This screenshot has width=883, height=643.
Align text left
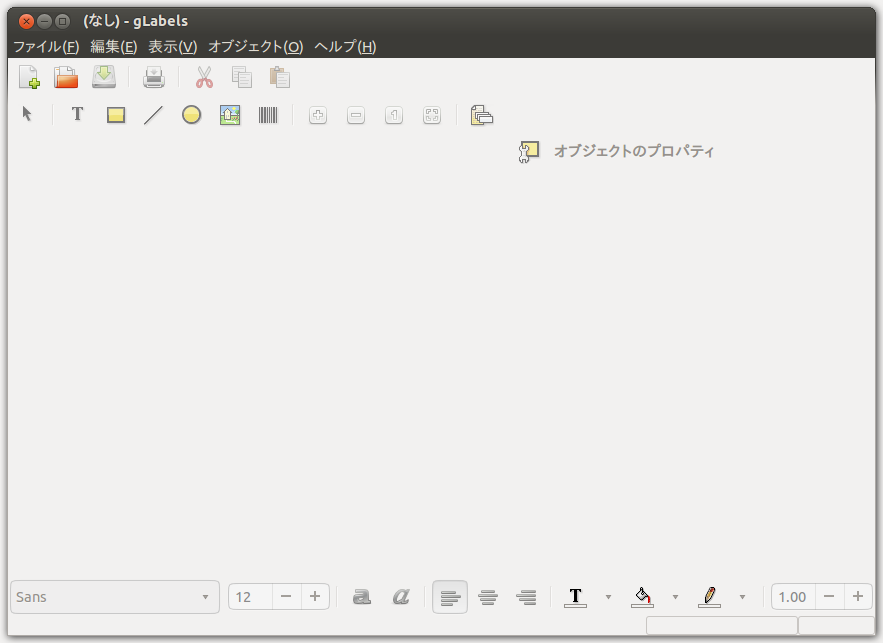point(450,597)
